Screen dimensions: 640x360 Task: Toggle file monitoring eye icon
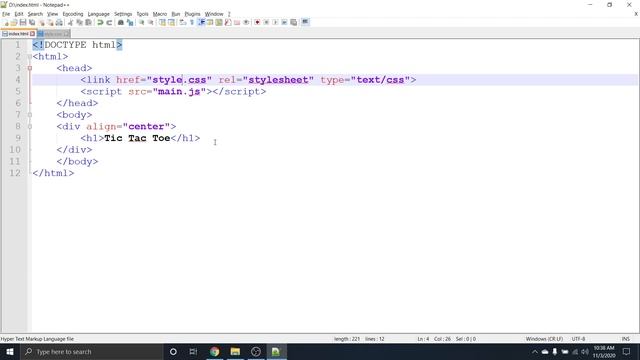246,22
